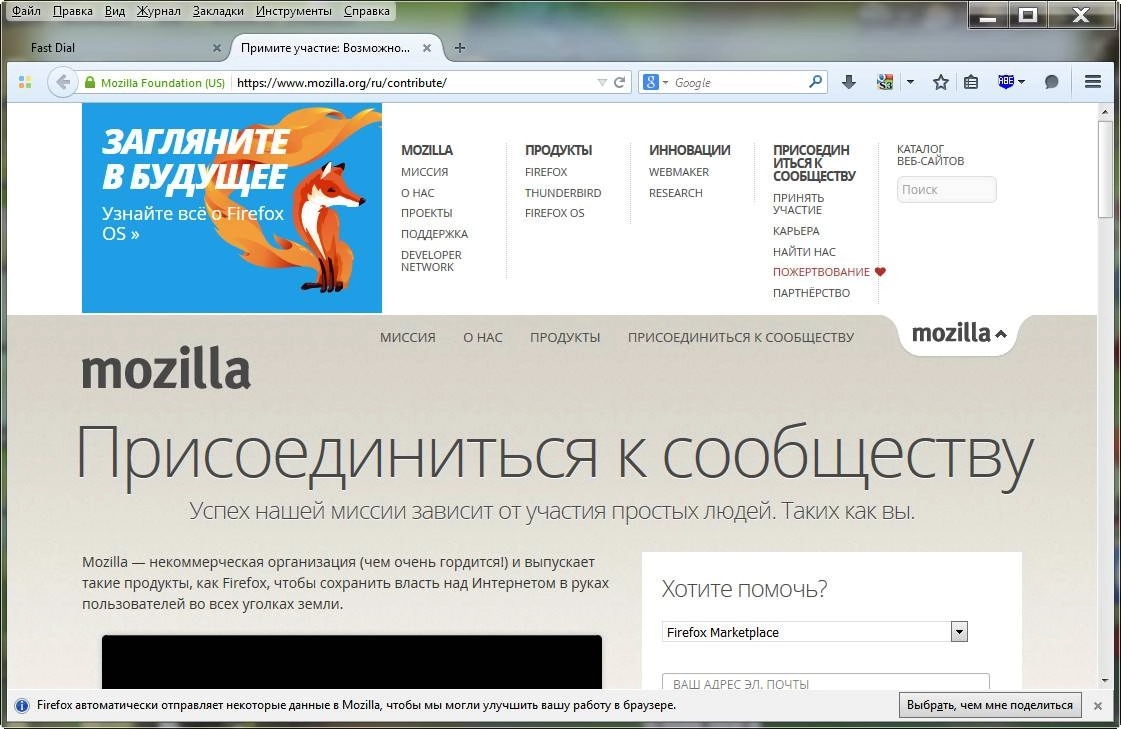The height and width of the screenshot is (729, 1121).
Task: Open О НАС link under Mozilla column
Action: coord(418,193)
